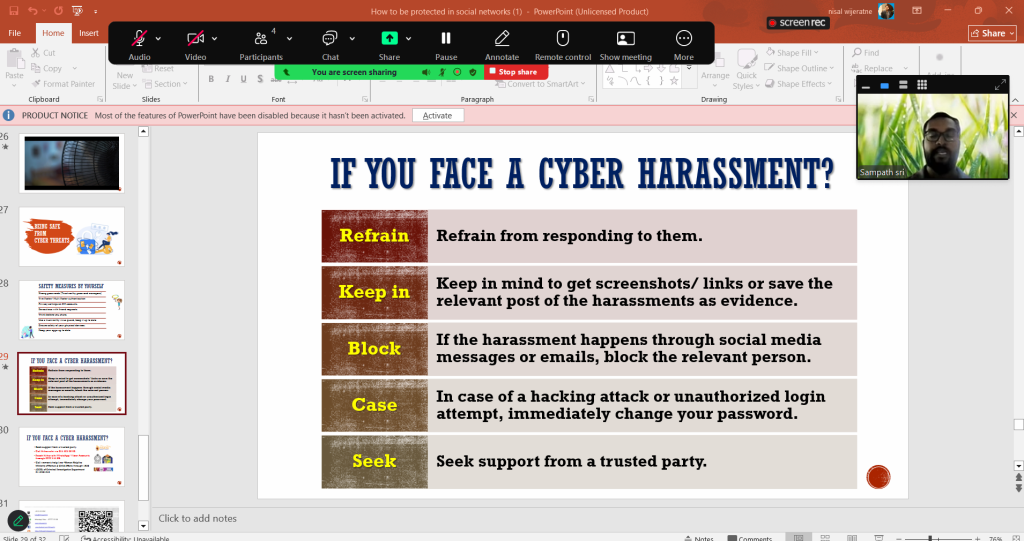Image resolution: width=1024 pixels, height=541 pixels.
Task: Start video from the Zoom toolbar
Action: click(x=195, y=39)
